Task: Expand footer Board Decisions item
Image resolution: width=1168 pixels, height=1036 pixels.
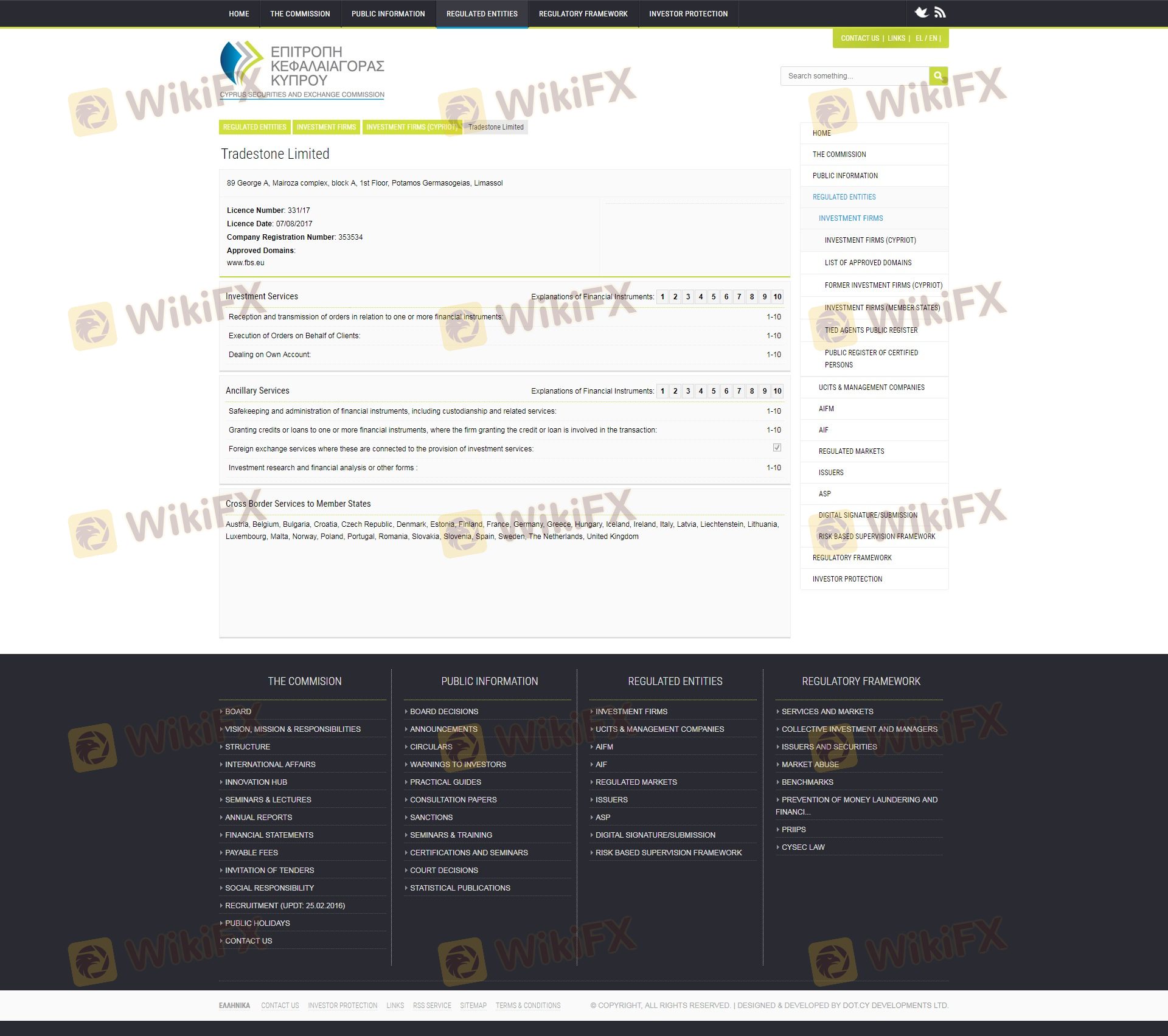Action: point(443,711)
